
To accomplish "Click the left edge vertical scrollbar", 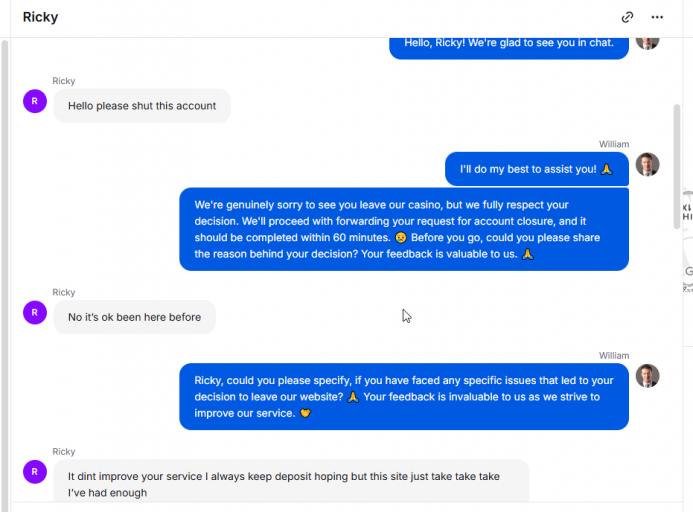I will tap(5, 275).
